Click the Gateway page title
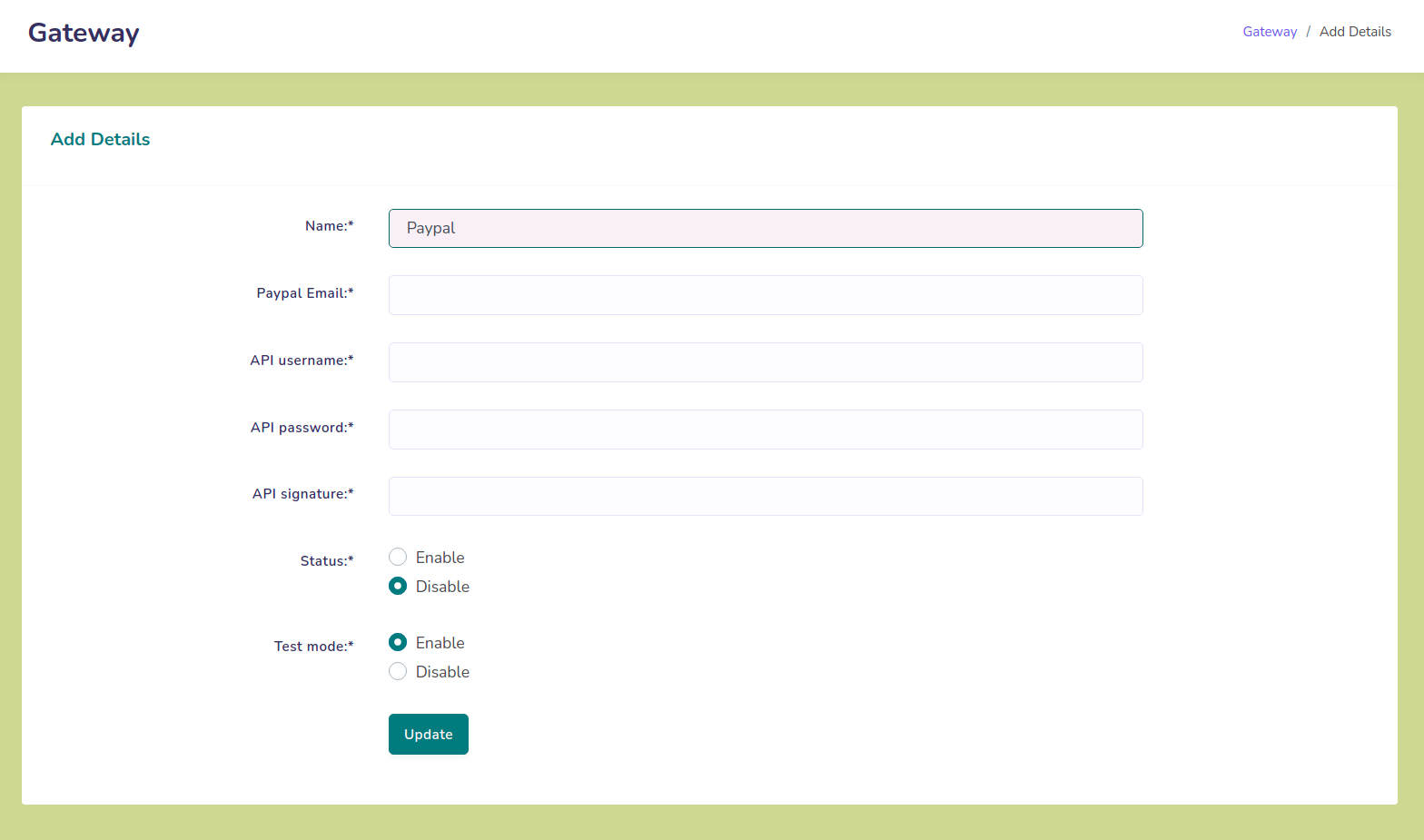 (84, 33)
